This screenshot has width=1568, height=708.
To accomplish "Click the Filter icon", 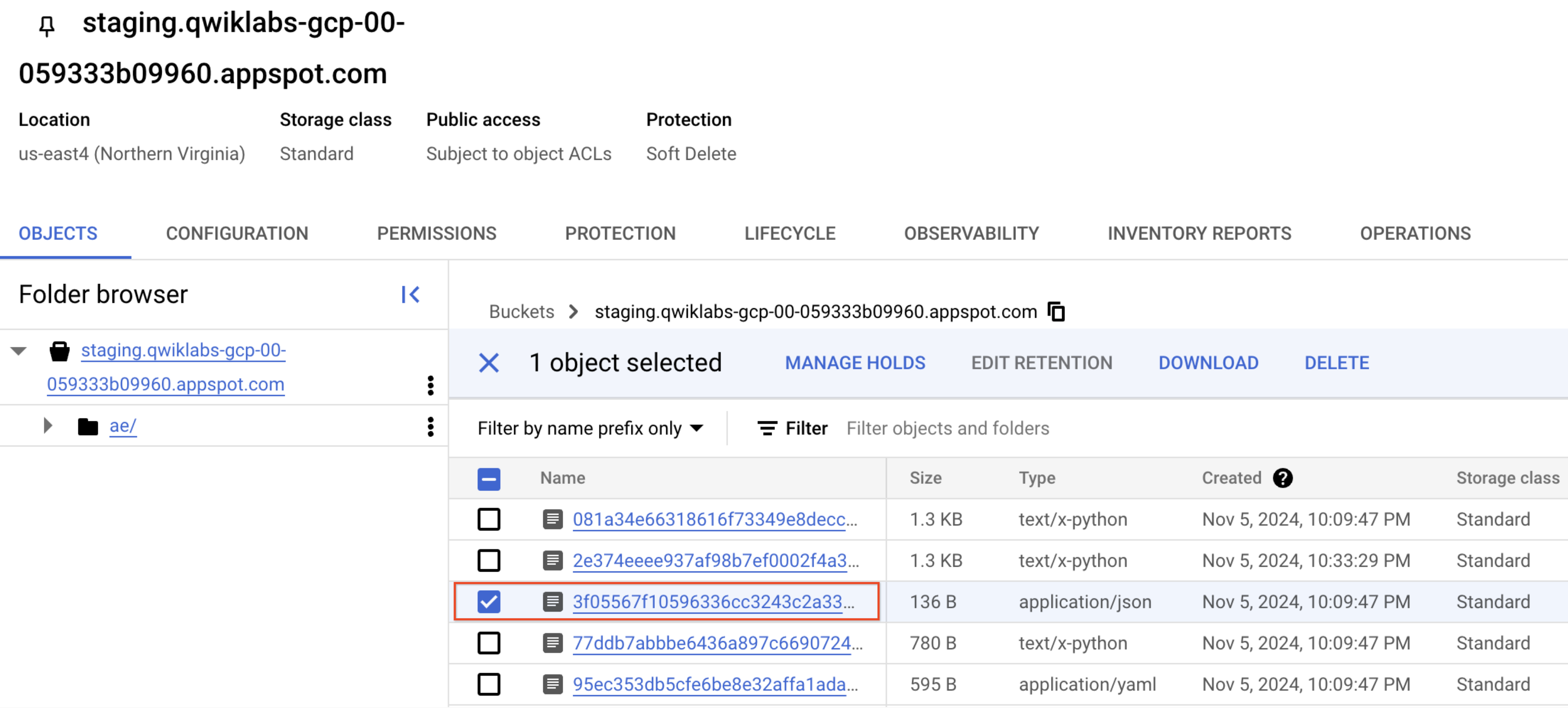I will point(767,428).
